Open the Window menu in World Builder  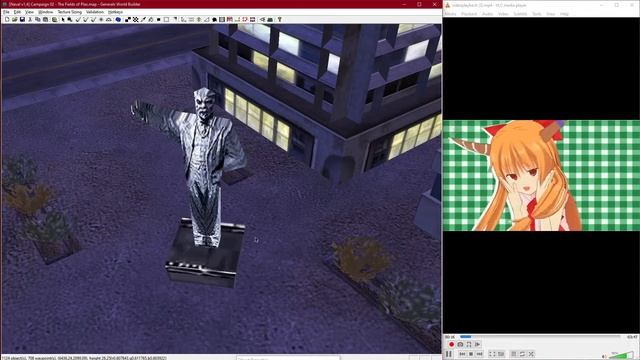[x=45, y=12]
